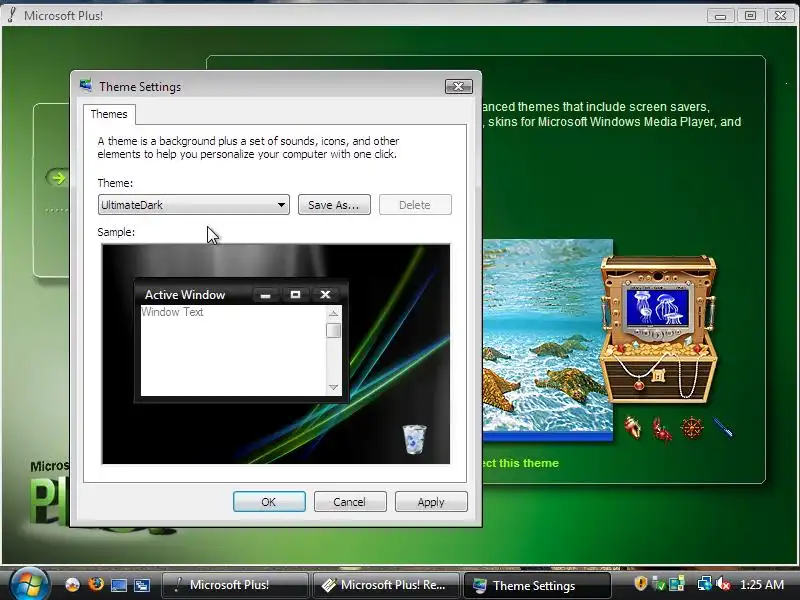Click the tray icon left of the network icon

(x=677, y=584)
